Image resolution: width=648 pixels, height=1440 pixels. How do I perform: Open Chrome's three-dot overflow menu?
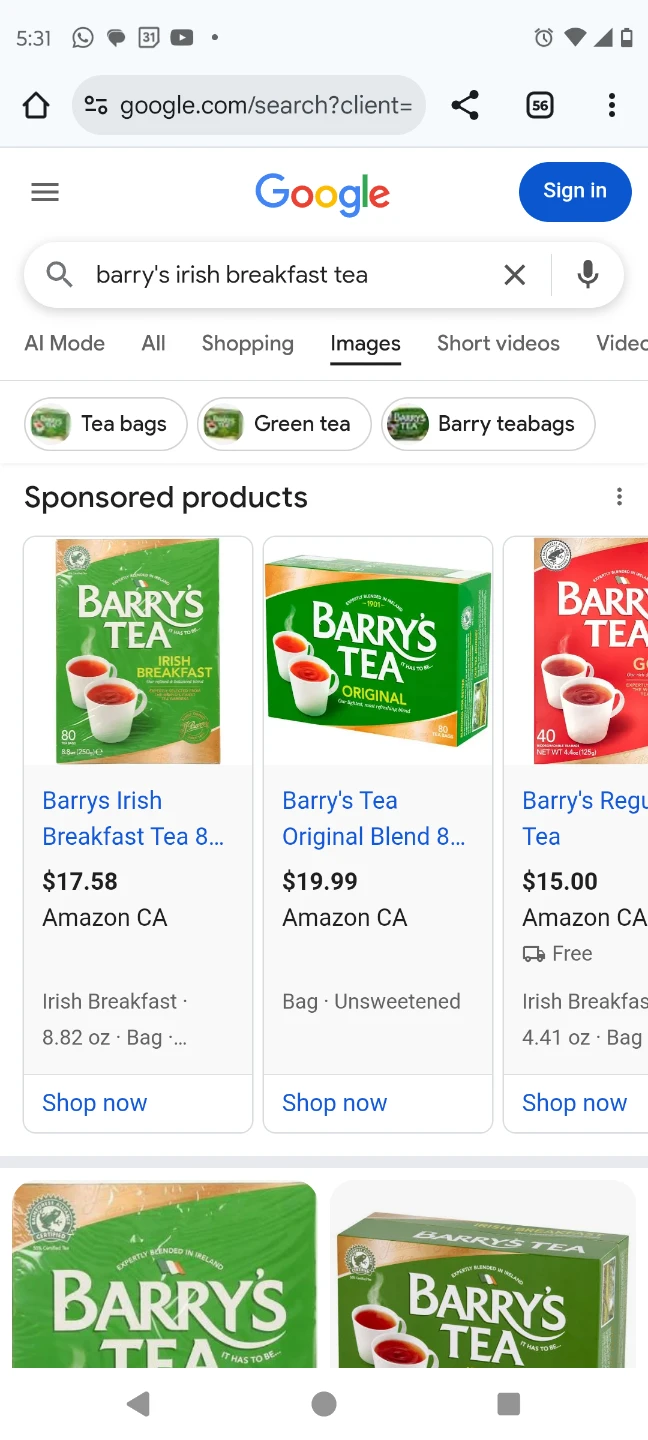pos(611,104)
